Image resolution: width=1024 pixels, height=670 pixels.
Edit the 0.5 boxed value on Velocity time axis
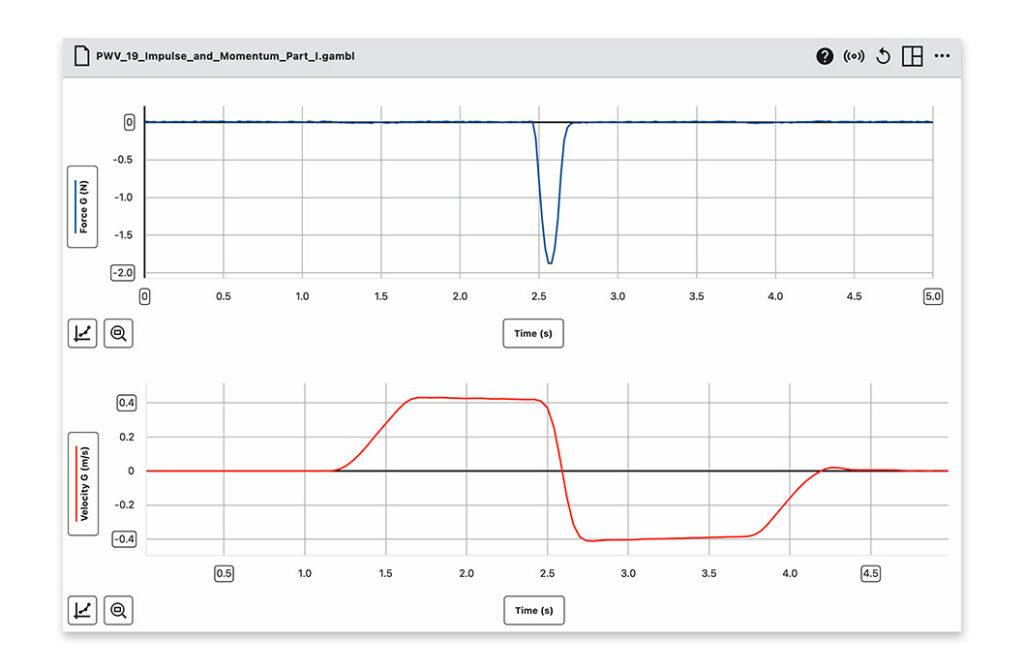[224, 573]
